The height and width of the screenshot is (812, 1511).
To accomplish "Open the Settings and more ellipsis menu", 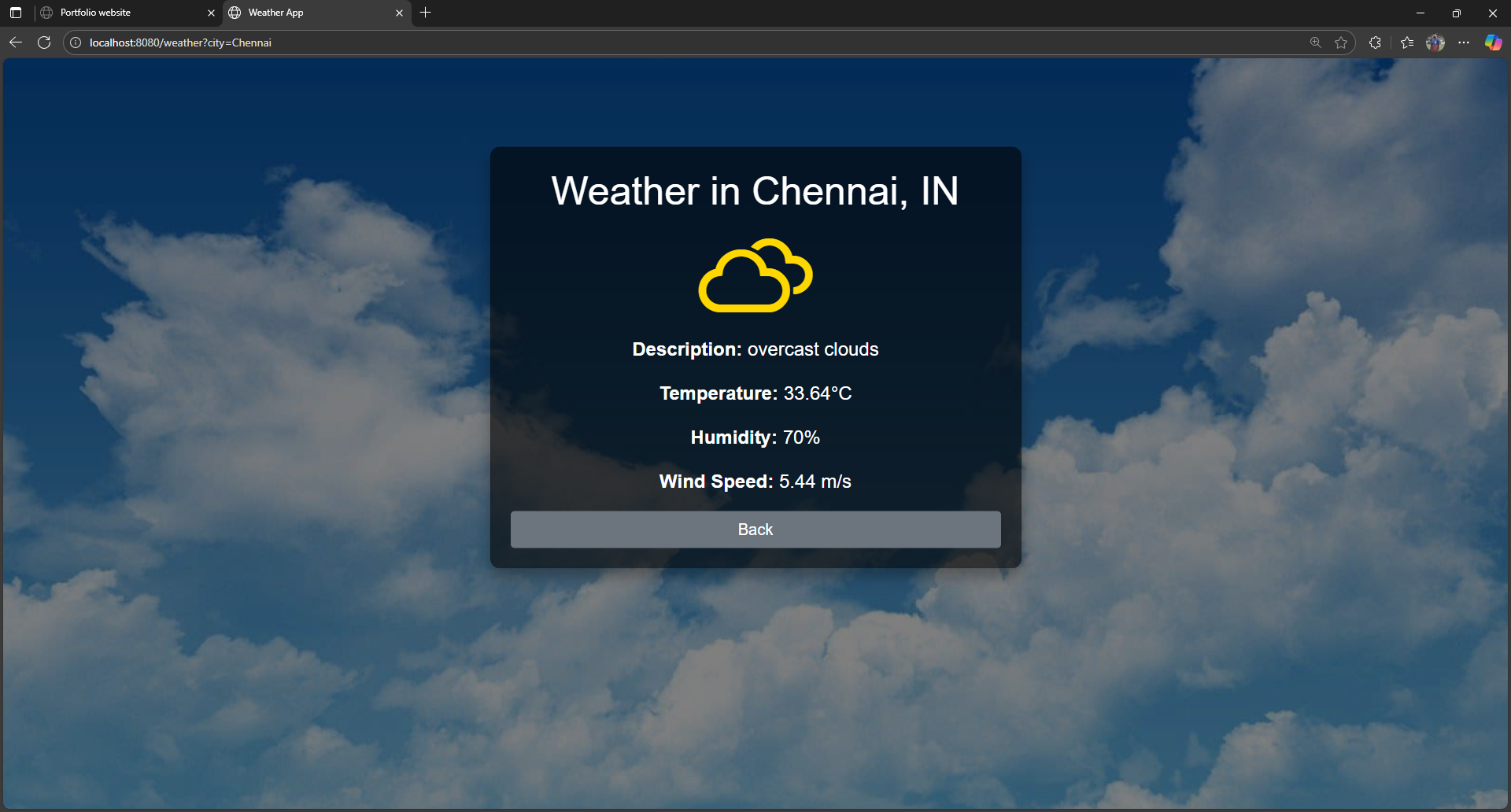I will [1465, 42].
